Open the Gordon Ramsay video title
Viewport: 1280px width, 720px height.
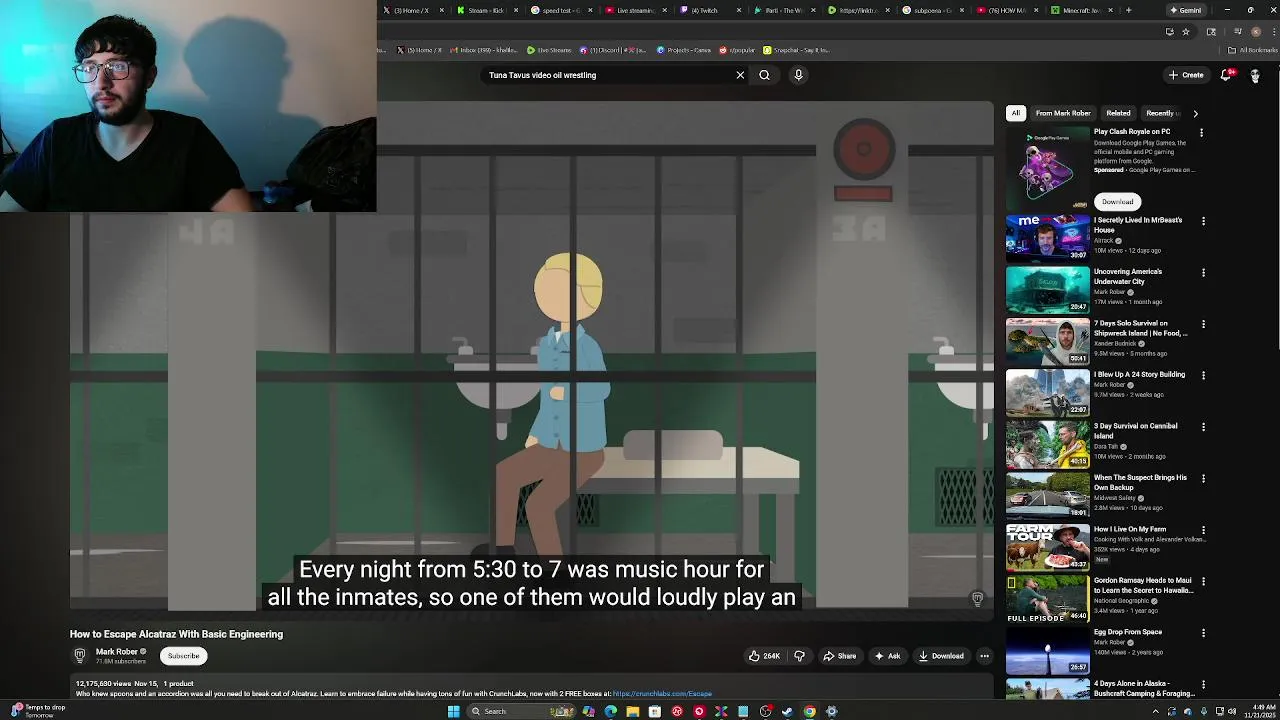click(1143, 585)
